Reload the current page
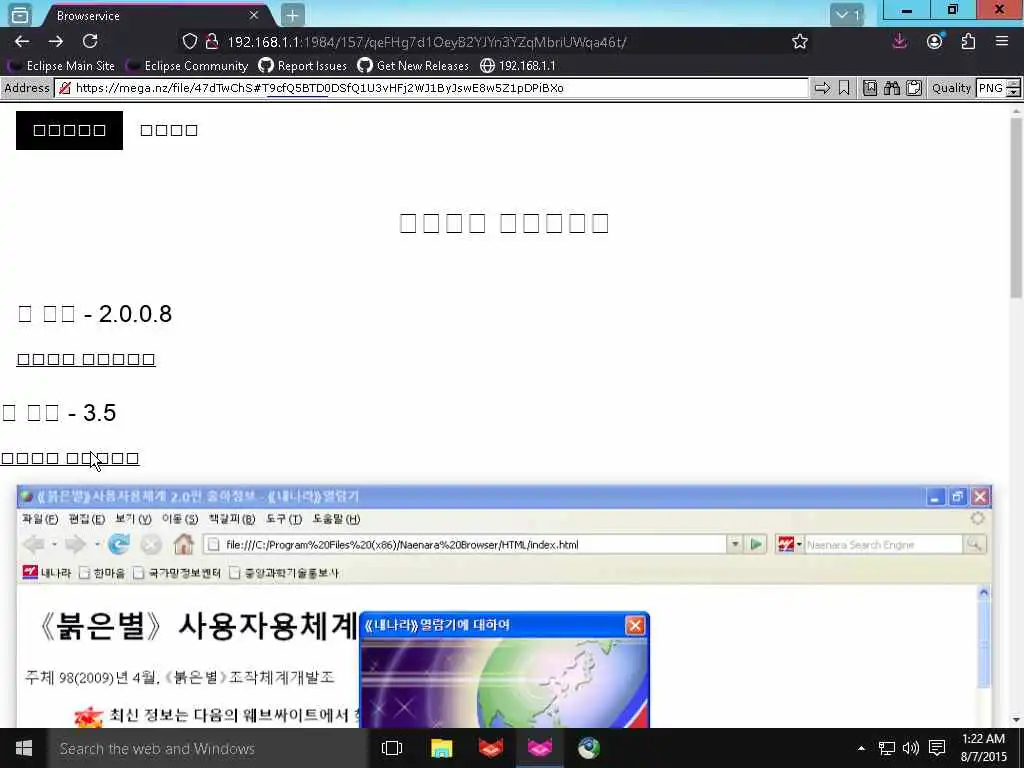The image size is (1024, 768). pos(89,42)
